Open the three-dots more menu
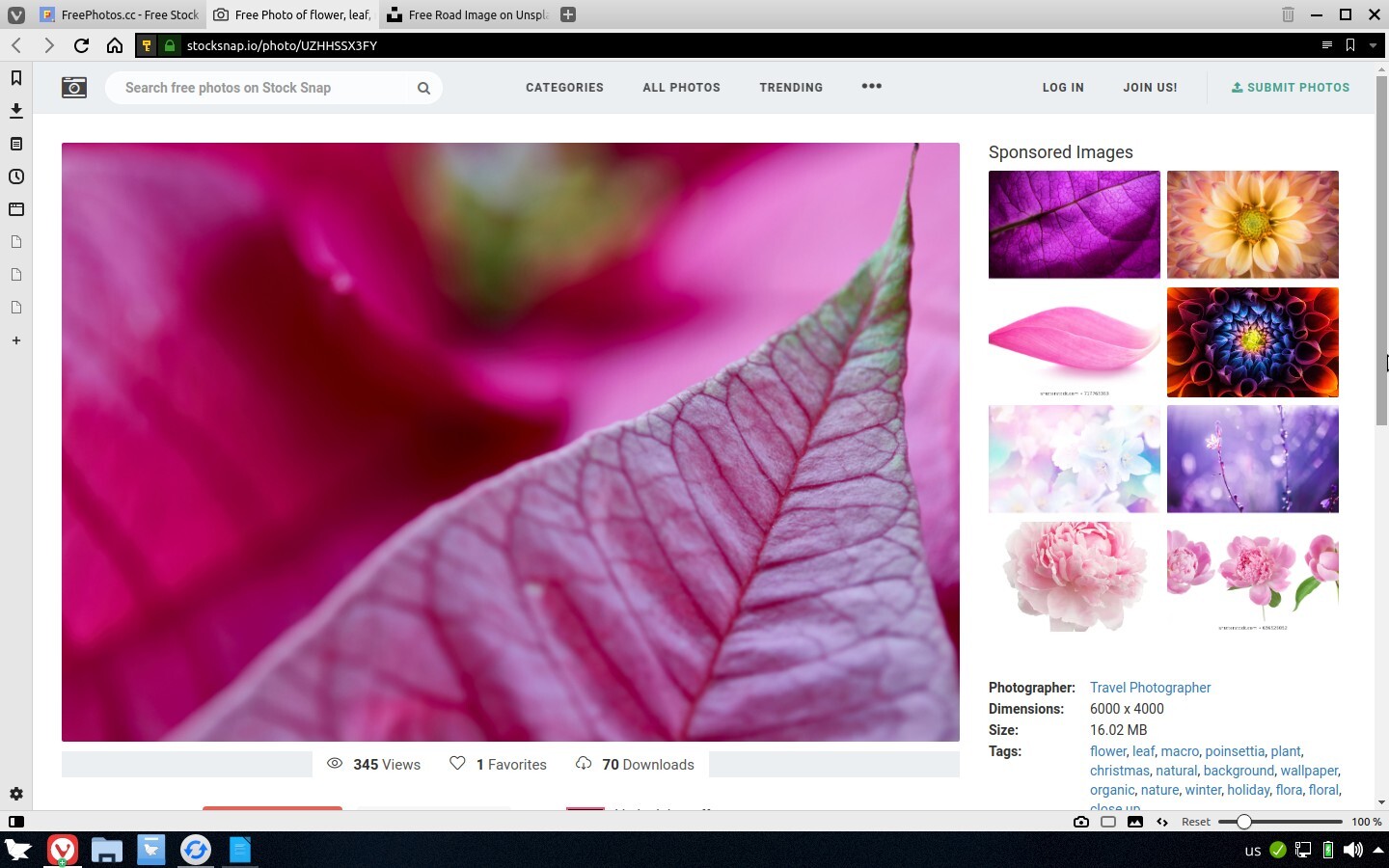This screenshot has width=1389, height=868. [871, 86]
